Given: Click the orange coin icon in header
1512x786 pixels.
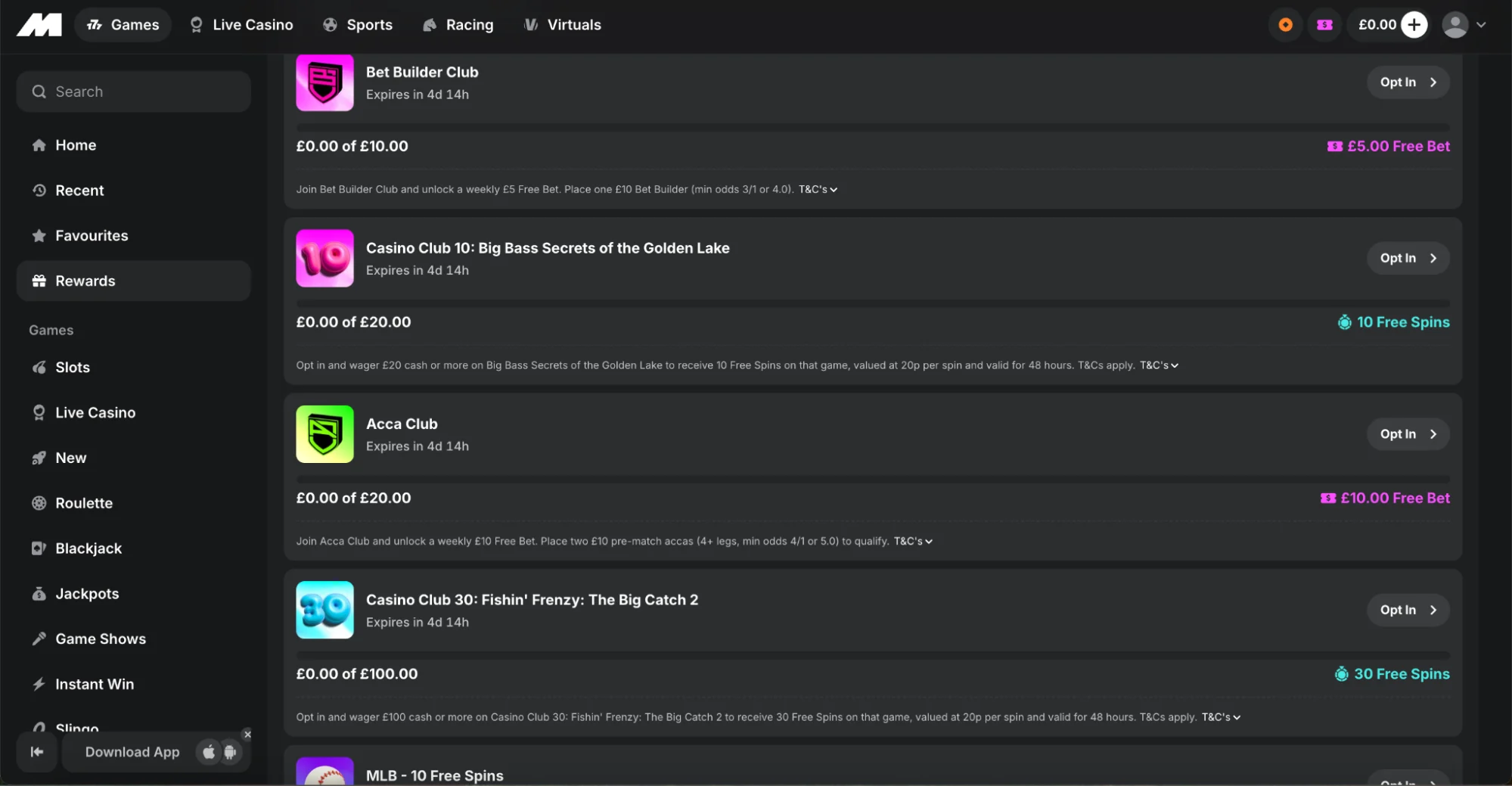Looking at the screenshot, I should click(x=1285, y=25).
